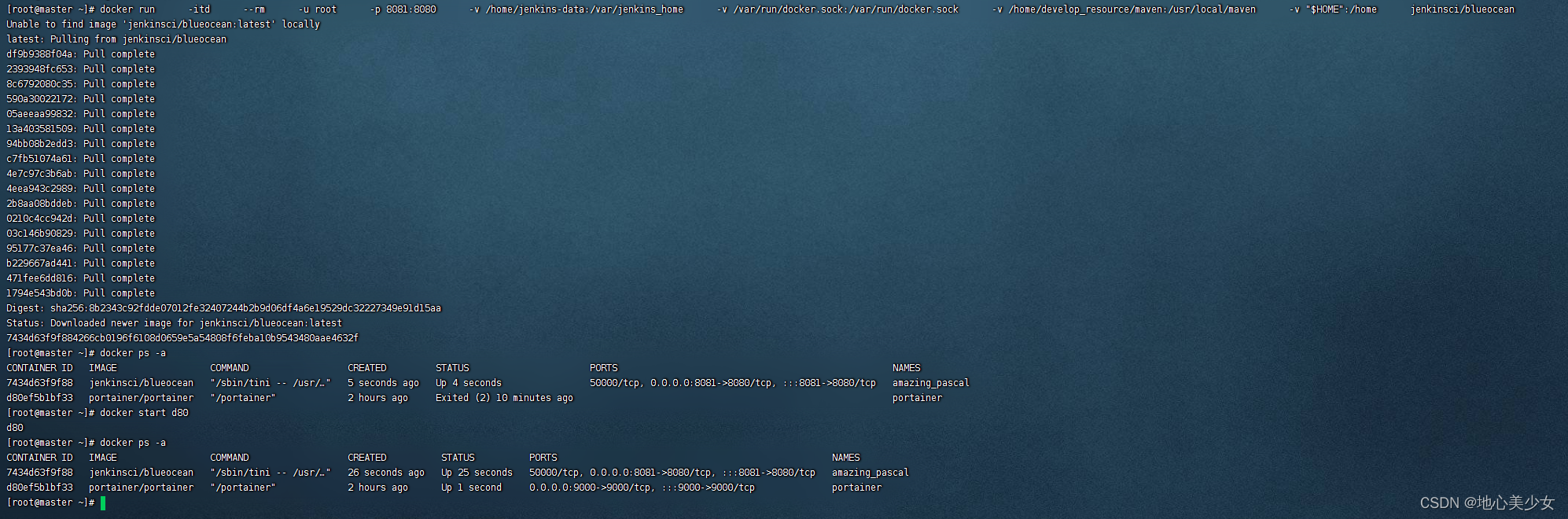Select layer '471fee6dd816: Pull complete' line
The height and width of the screenshot is (519, 1568).
81,278
